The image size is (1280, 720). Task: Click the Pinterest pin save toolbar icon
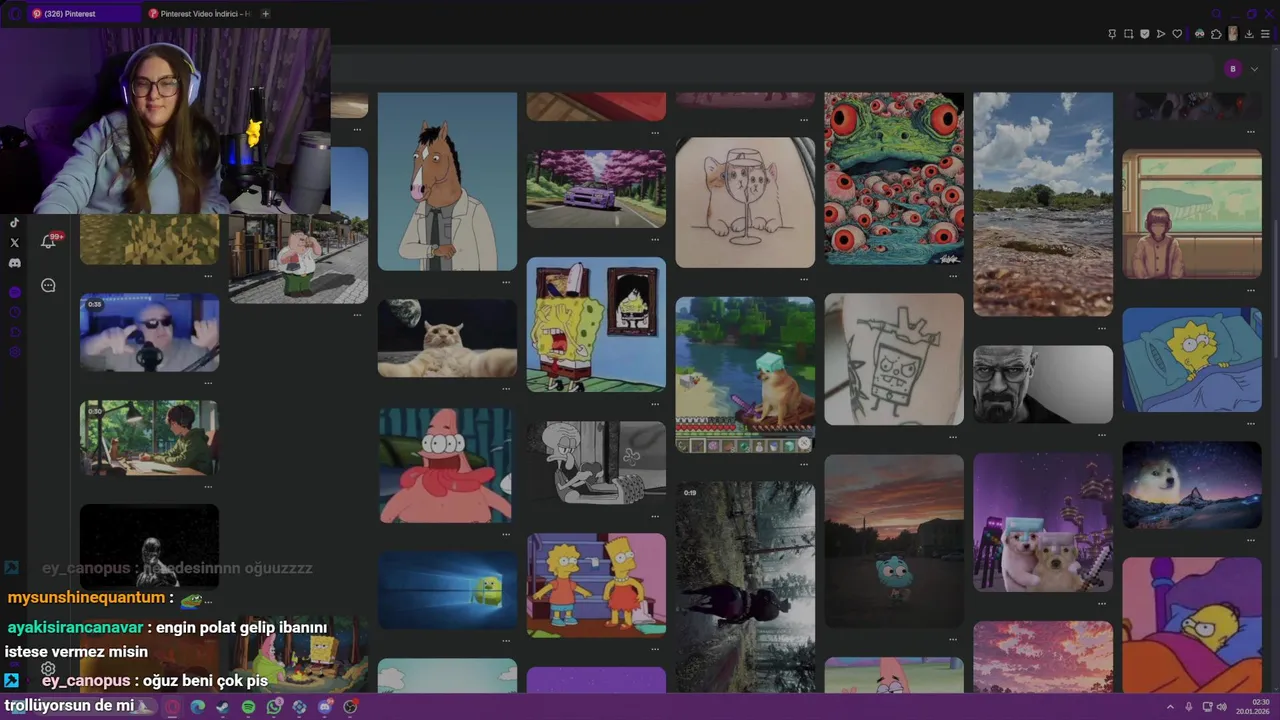pos(1112,34)
